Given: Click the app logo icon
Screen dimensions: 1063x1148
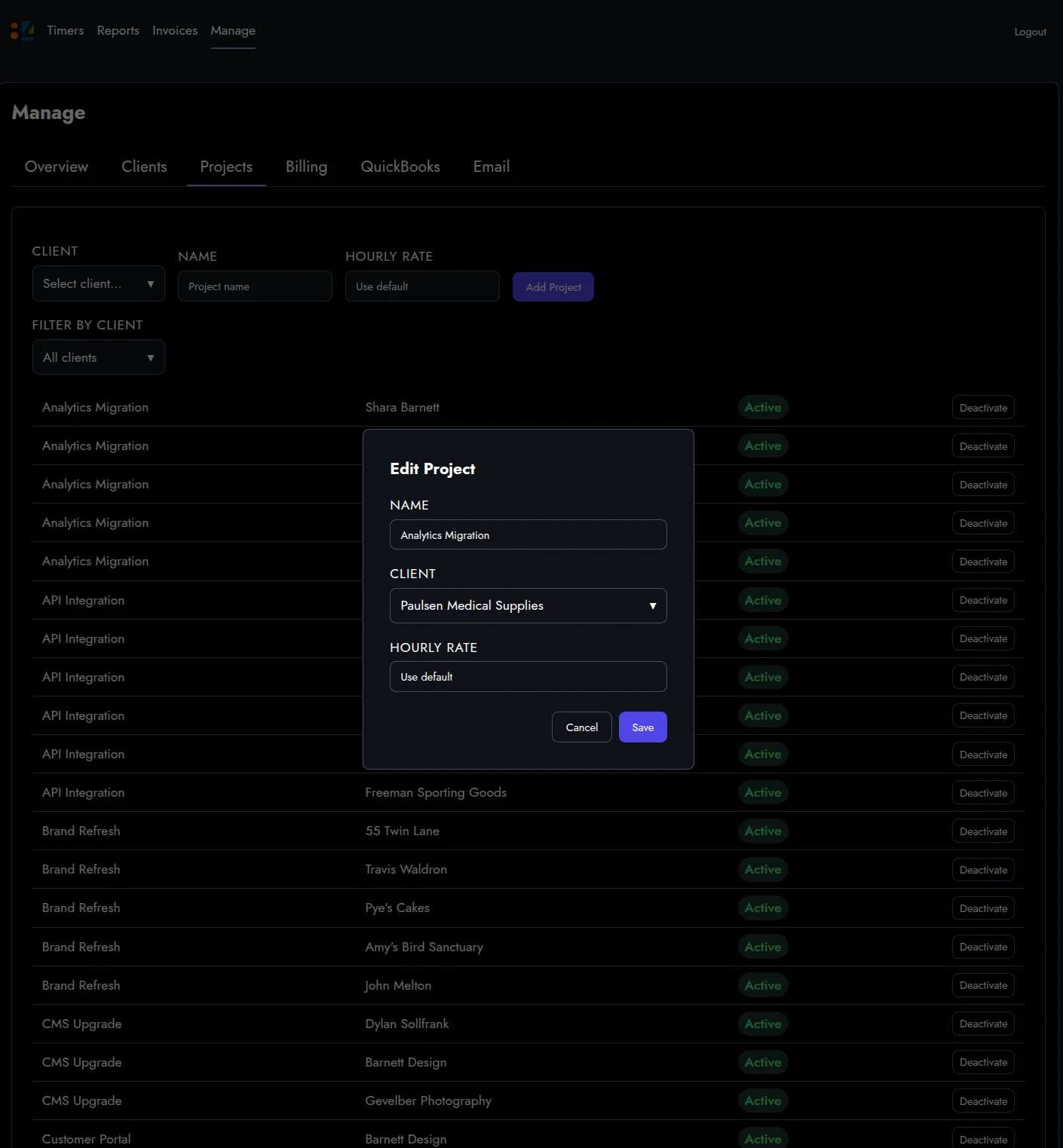Looking at the screenshot, I should click(x=22, y=31).
